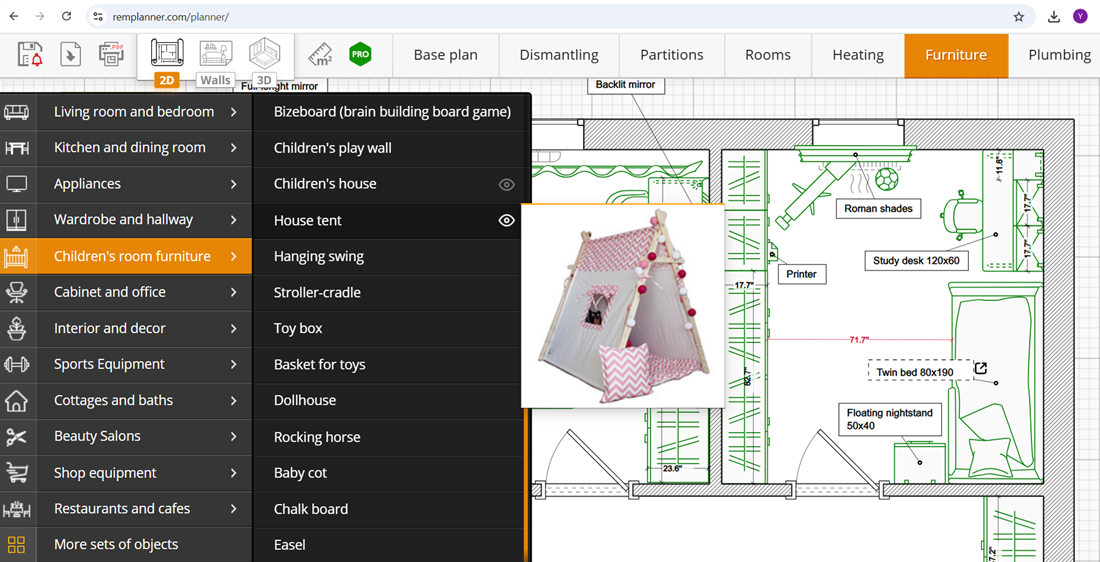The width and height of the screenshot is (1100, 562).
Task: Click the dumbbell Sports Equipment icon
Action: coord(16,364)
